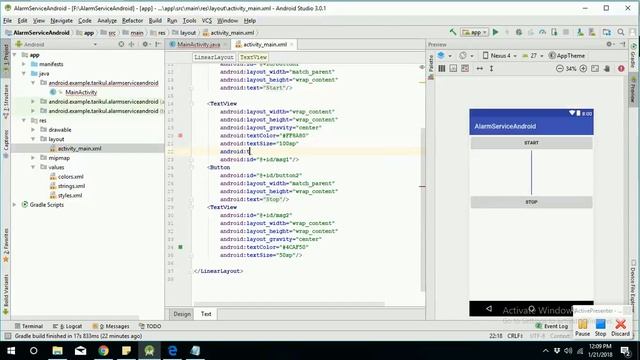This screenshot has width=640, height=360.
Task: Click the first view-options icon in preview toolbar
Action: pos(442,69)
